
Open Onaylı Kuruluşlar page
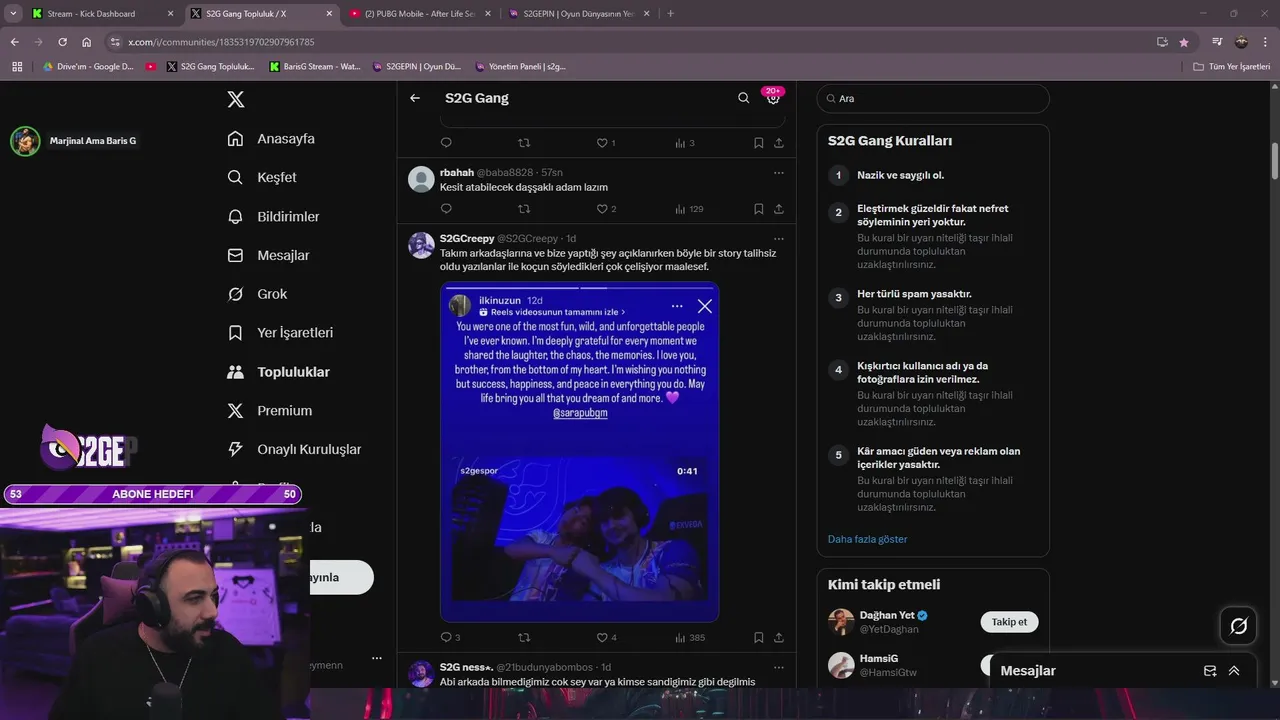pyautogui.click(x=294, y=450)
